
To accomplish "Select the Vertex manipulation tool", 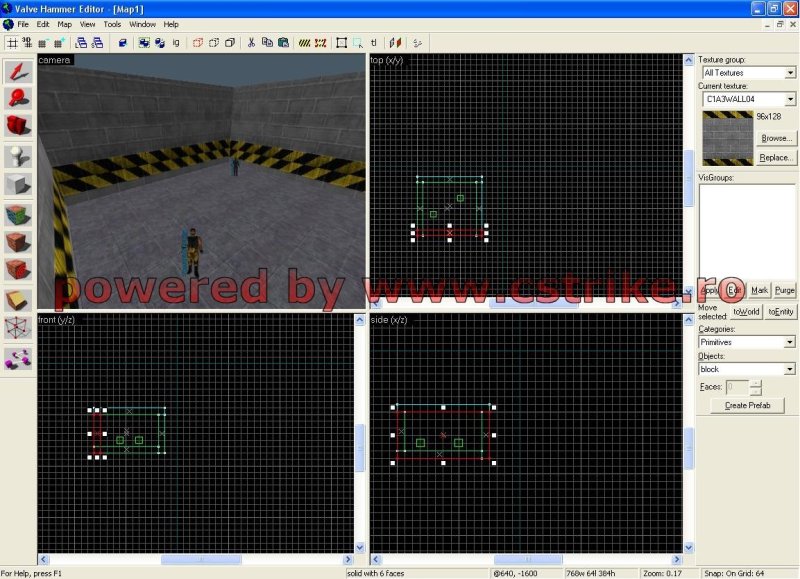I will [x=18, y=328].
